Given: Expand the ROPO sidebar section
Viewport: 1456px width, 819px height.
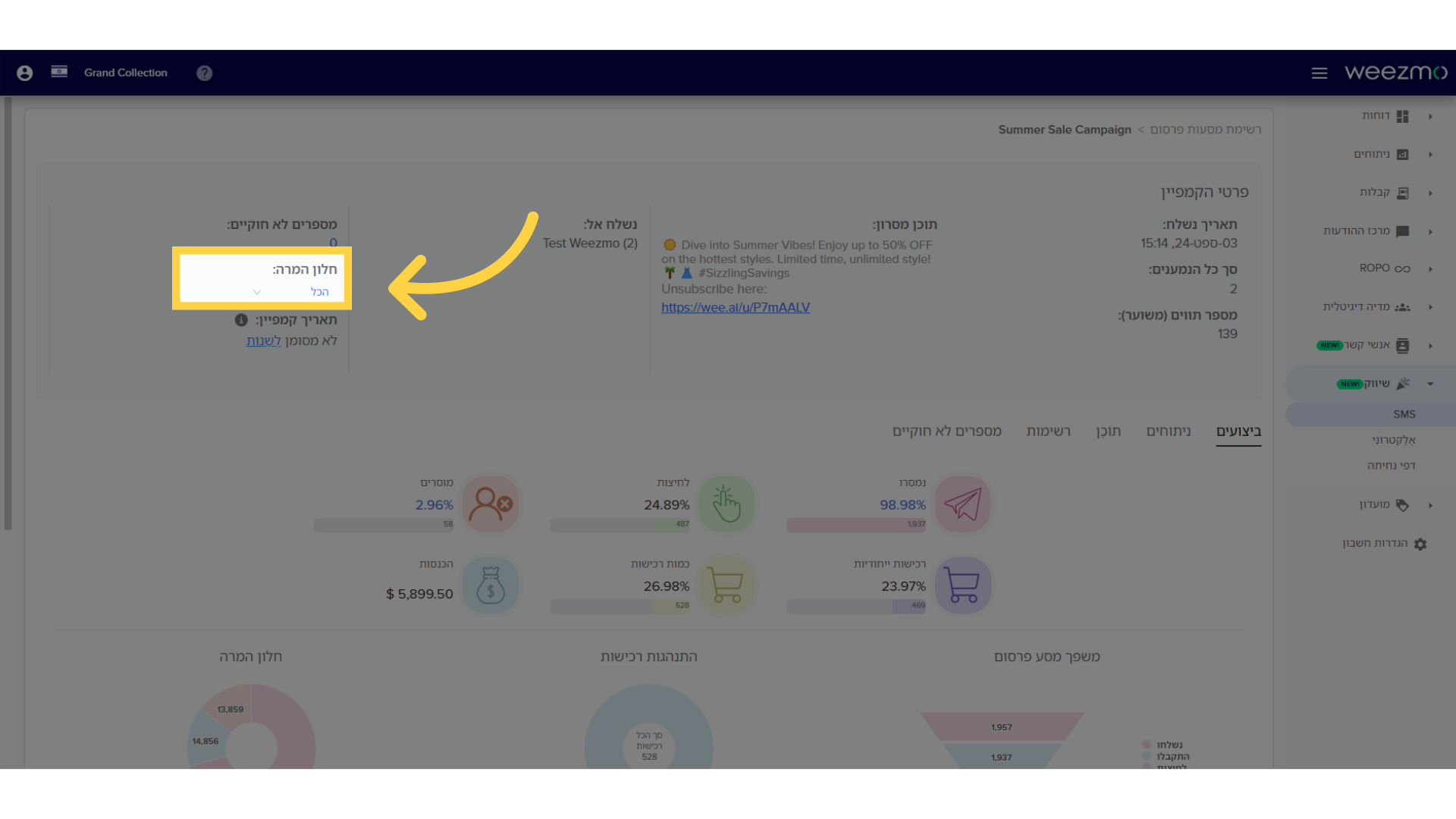Looking at the screenshot, I should 1430,269.
